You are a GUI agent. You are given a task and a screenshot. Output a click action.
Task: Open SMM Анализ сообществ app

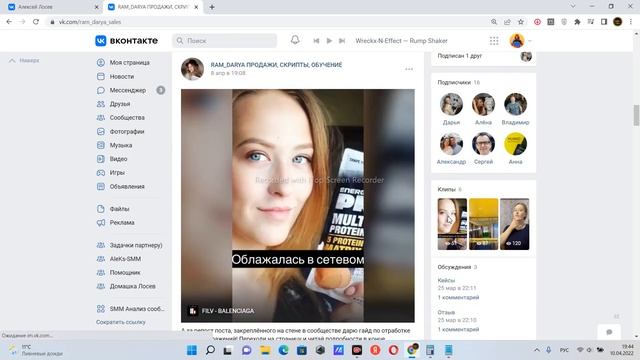(137, 309)
